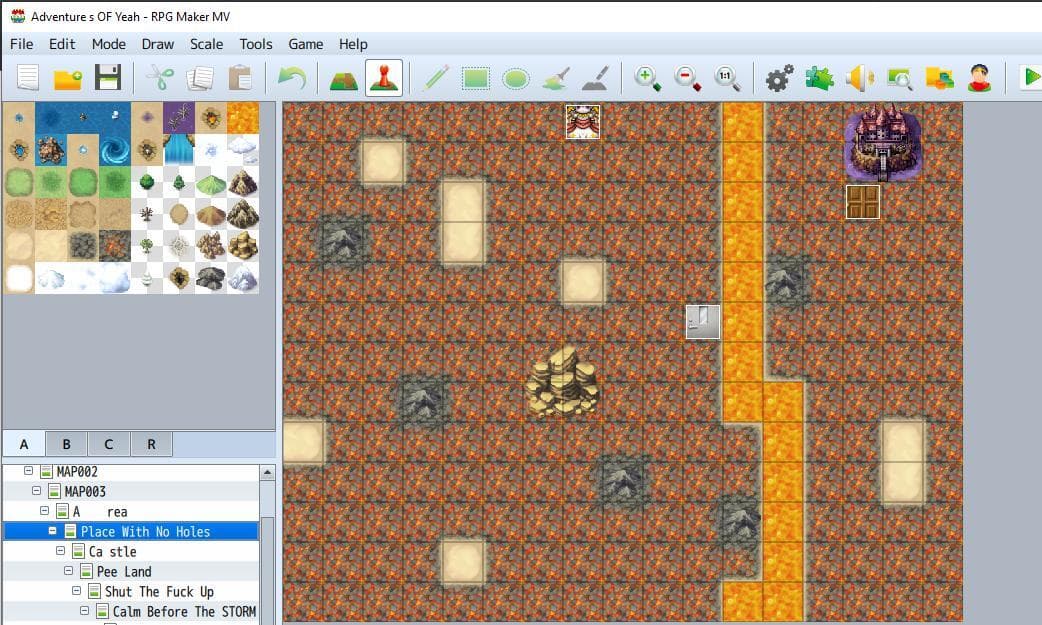Paste with the clipboard icon

240,78
